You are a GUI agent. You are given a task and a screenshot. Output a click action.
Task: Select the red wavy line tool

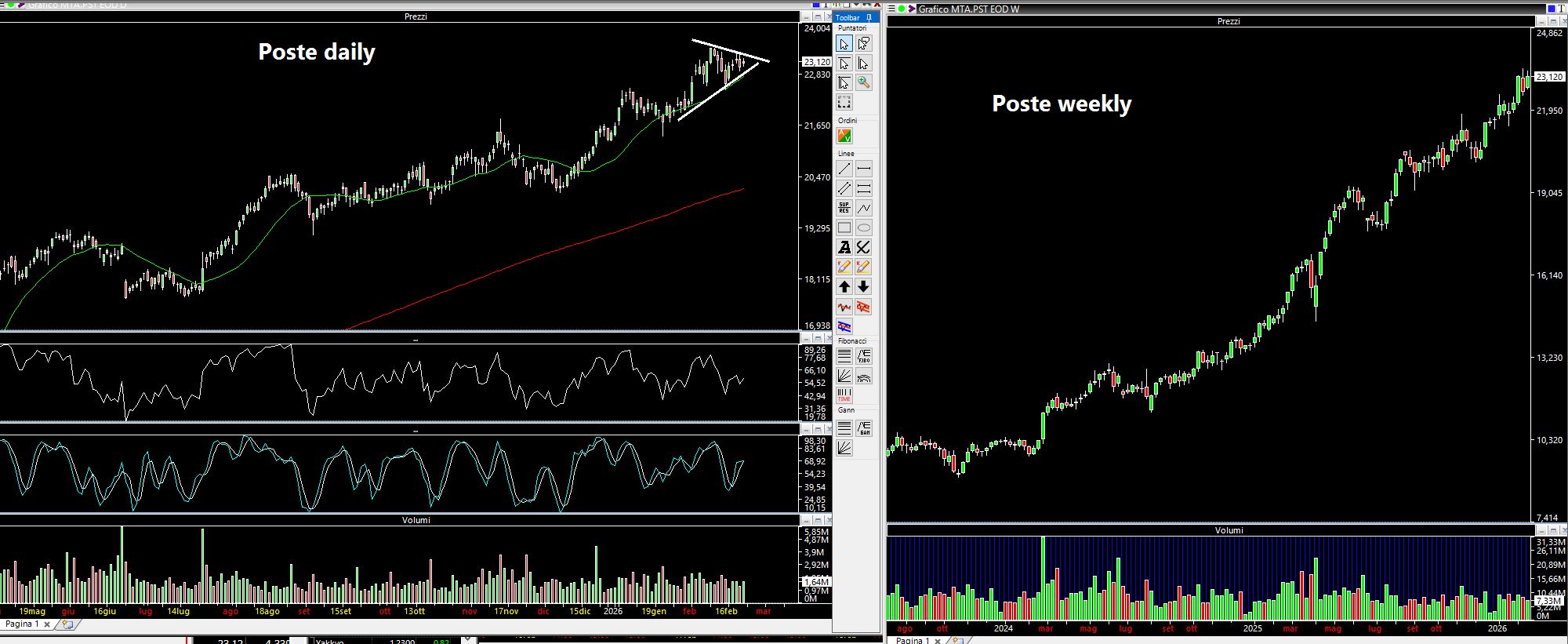844,307
